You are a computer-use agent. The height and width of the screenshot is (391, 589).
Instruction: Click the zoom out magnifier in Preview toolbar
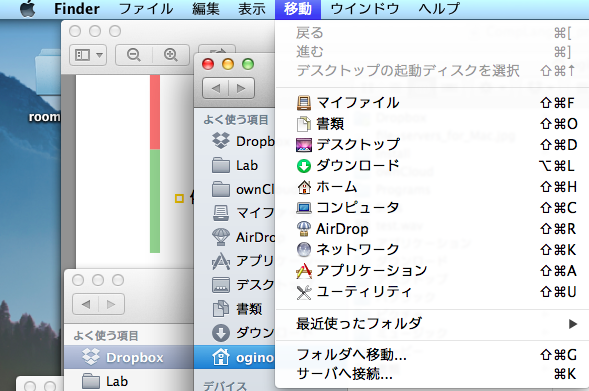pos(134,55)
